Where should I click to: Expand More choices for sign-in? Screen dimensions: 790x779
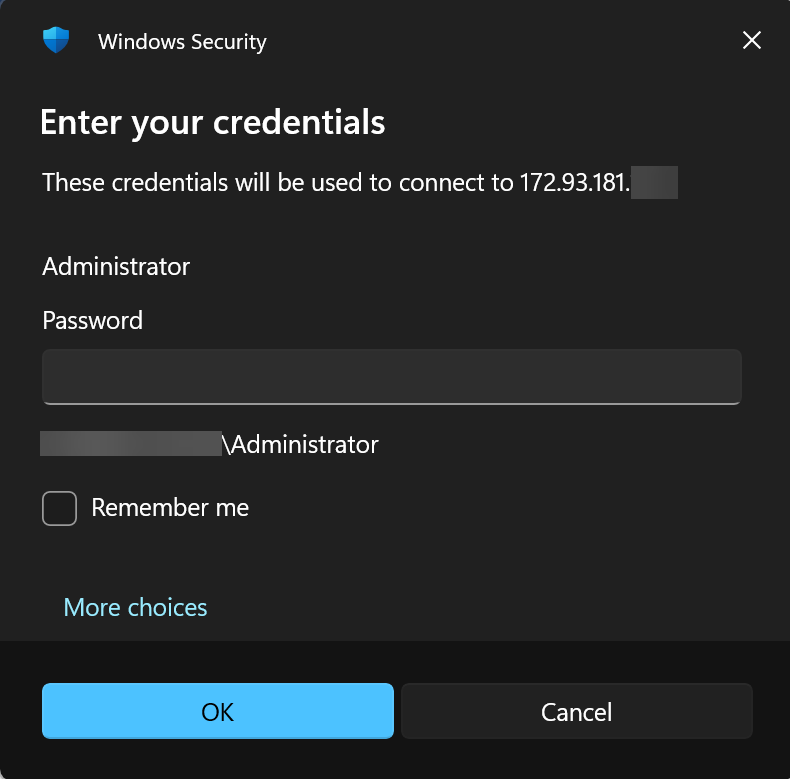135,607
